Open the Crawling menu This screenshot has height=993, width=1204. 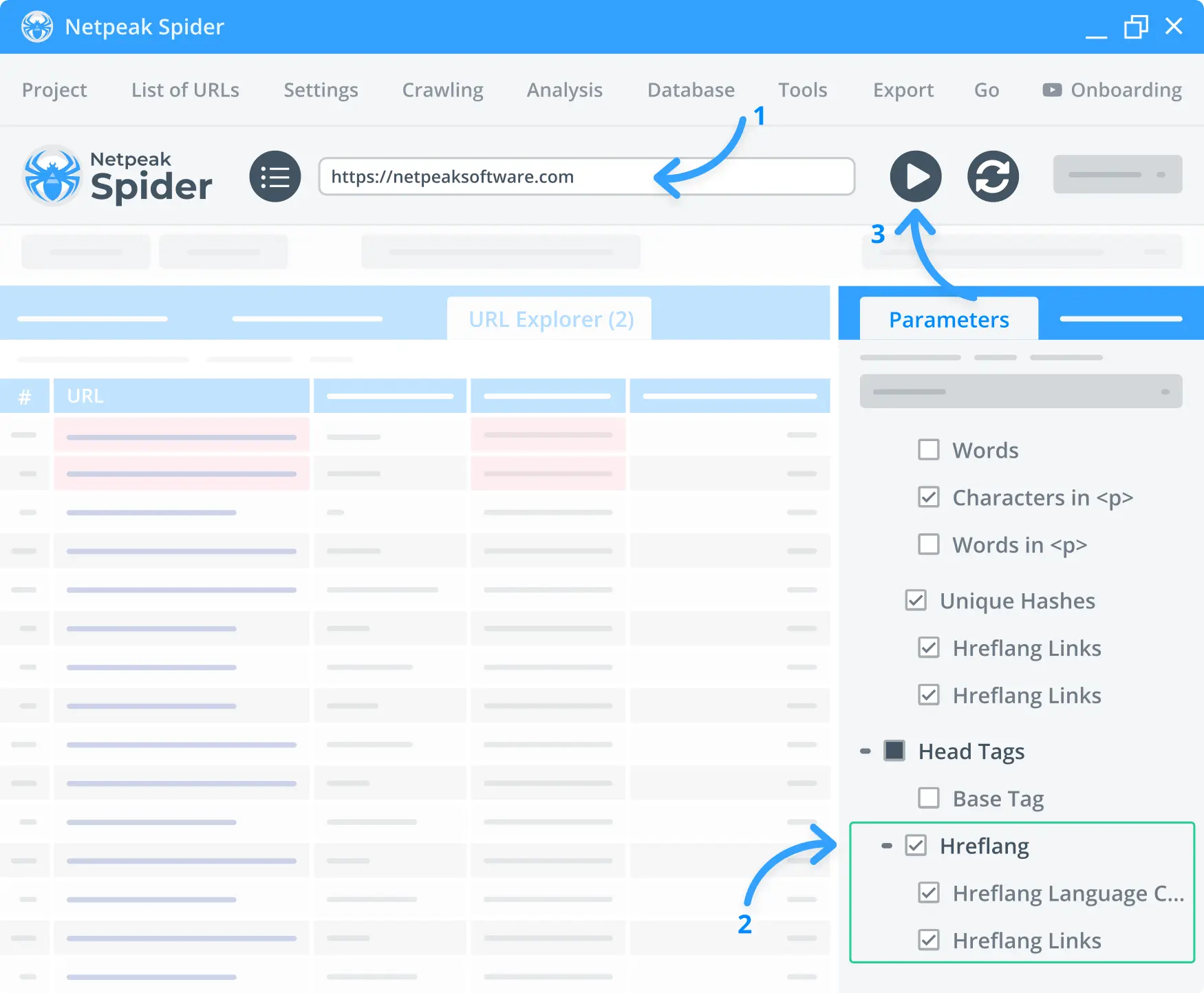[x=442, y=90]
